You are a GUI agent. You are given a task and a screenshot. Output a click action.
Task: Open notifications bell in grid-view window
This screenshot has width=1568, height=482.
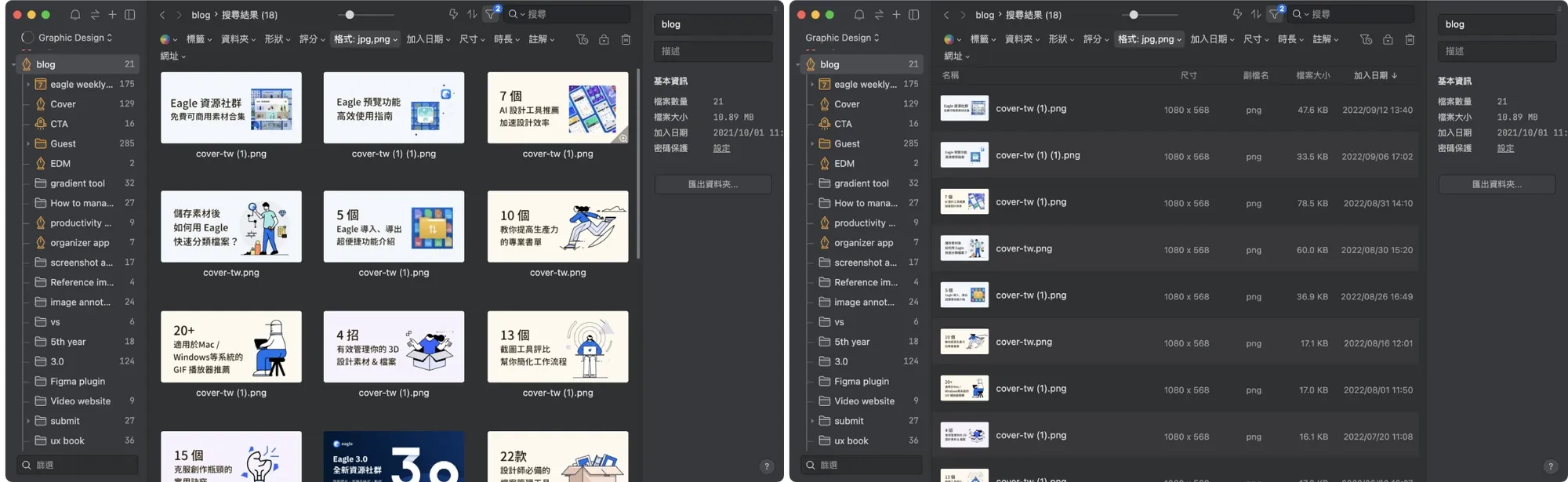coord(75,15)
